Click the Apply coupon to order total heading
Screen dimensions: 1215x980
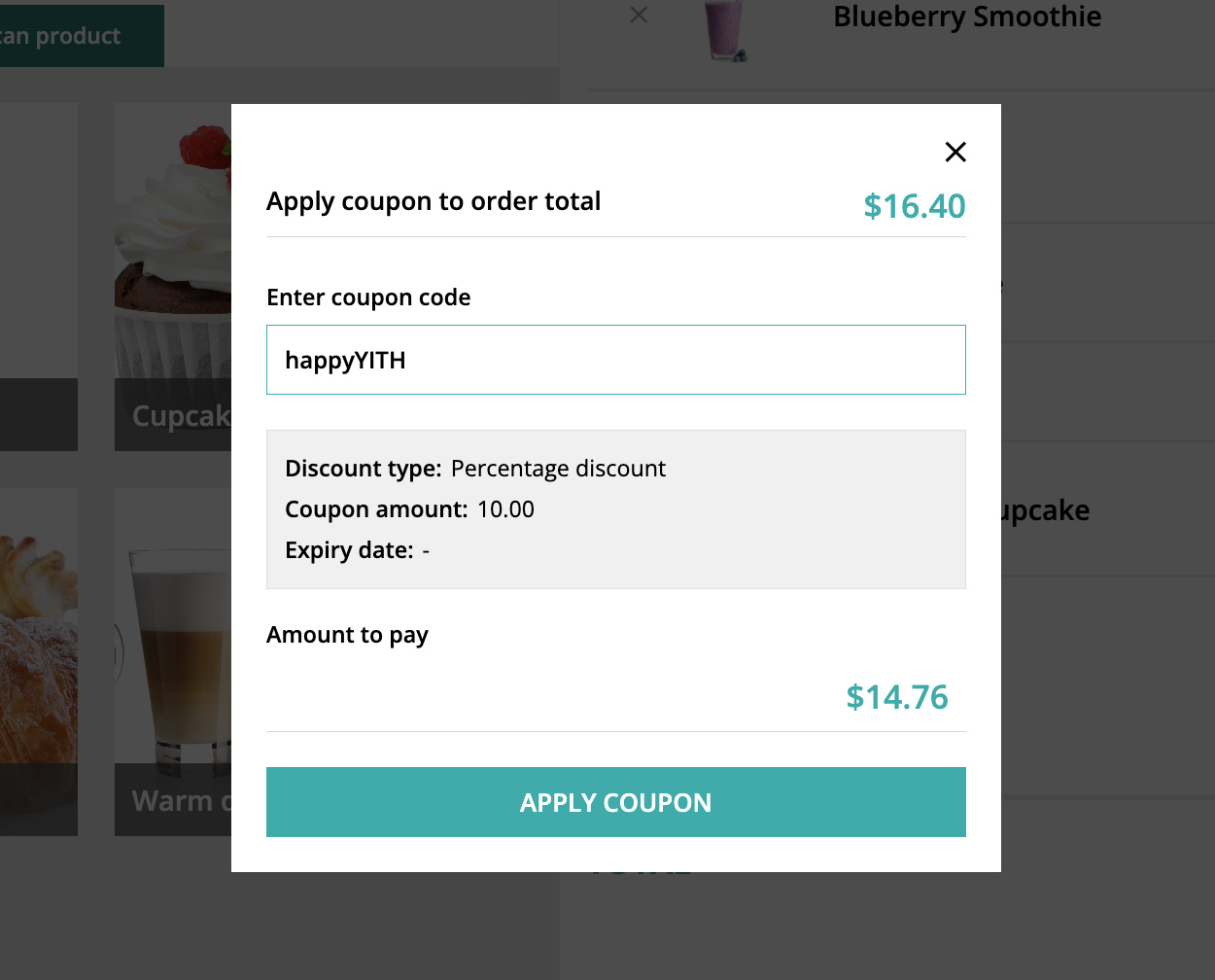[434, 201]
